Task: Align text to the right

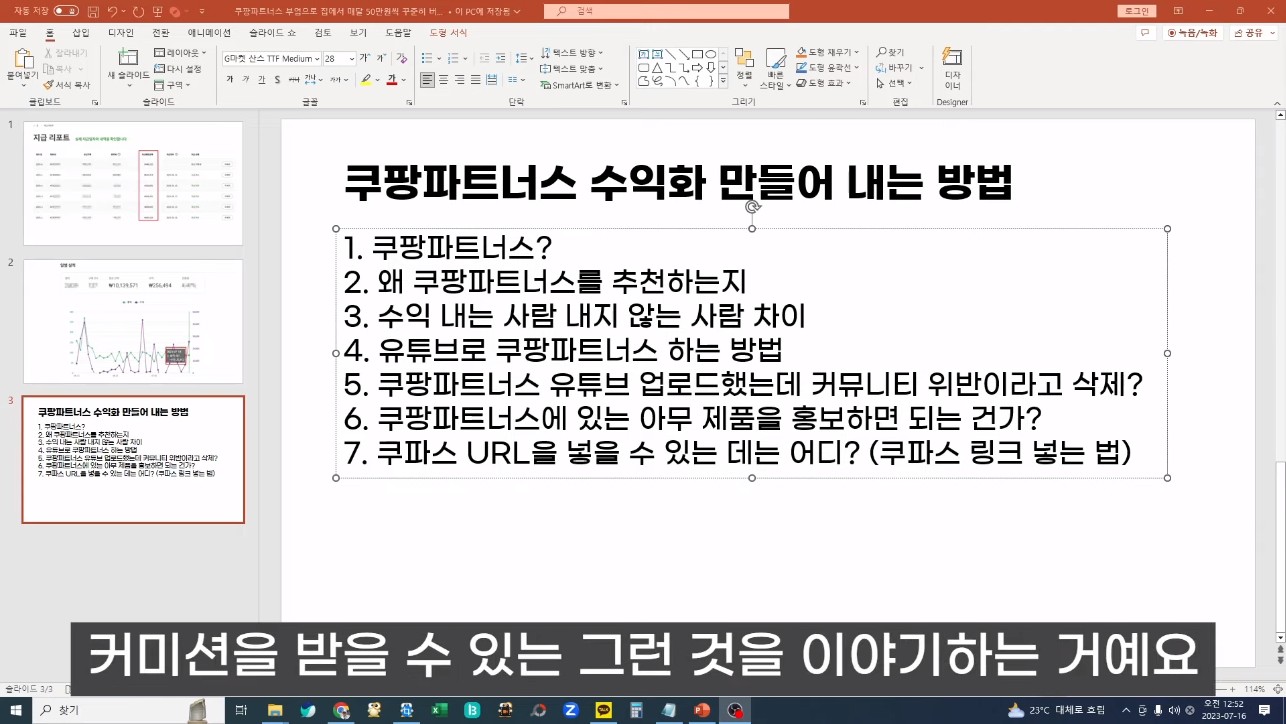Action: (x=460, y=80)
